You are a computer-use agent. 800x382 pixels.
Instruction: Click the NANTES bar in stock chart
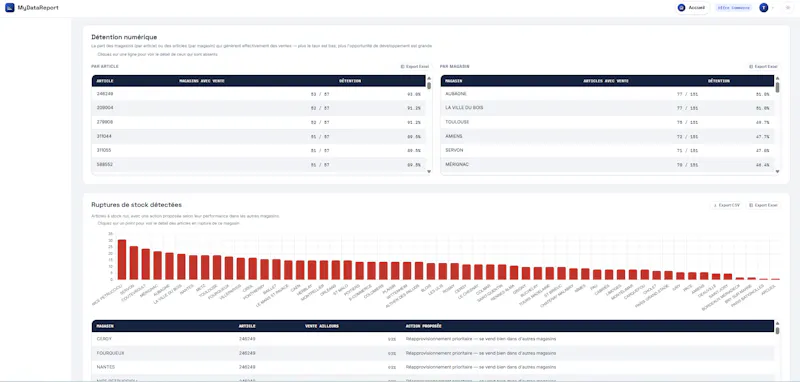(x=193, y=267)
